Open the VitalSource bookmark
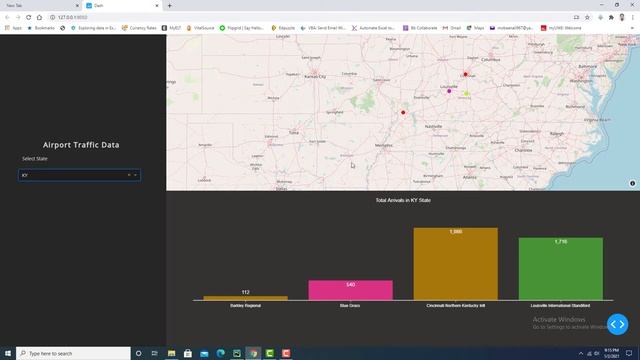This screenshot has height=360, width=640. tap(200, 28)
